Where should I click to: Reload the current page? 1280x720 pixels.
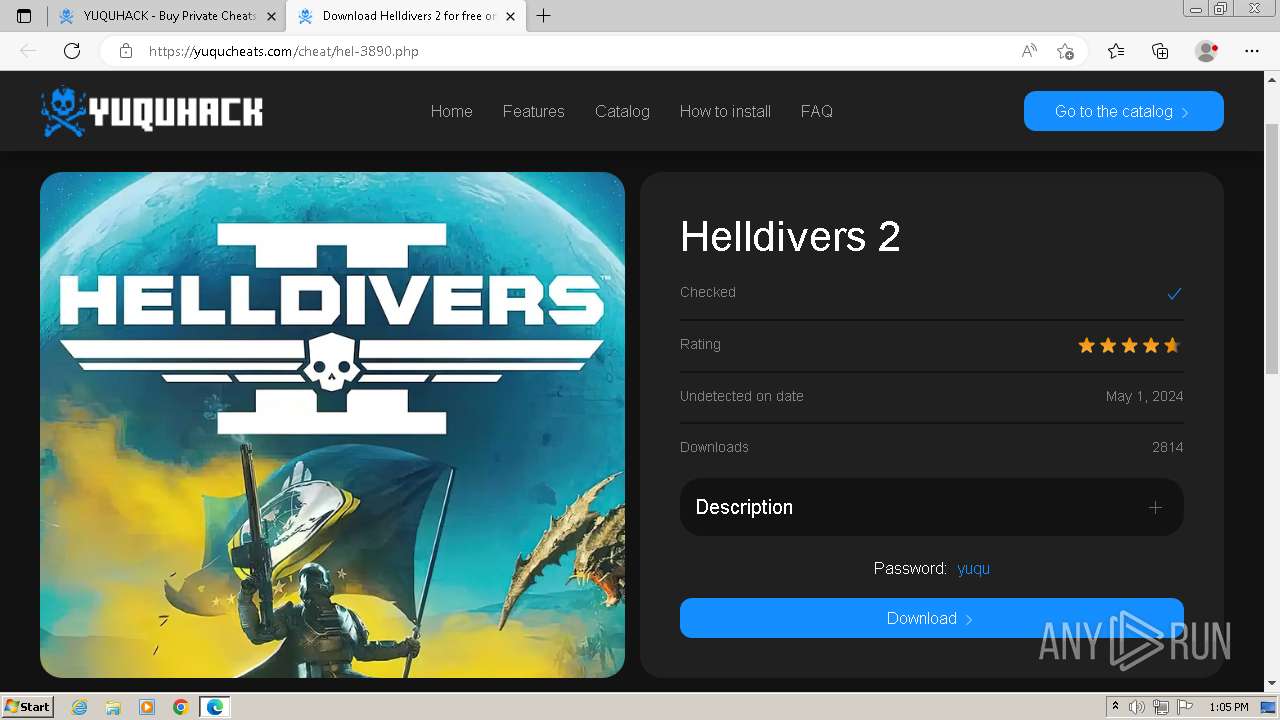pos(72,51)
